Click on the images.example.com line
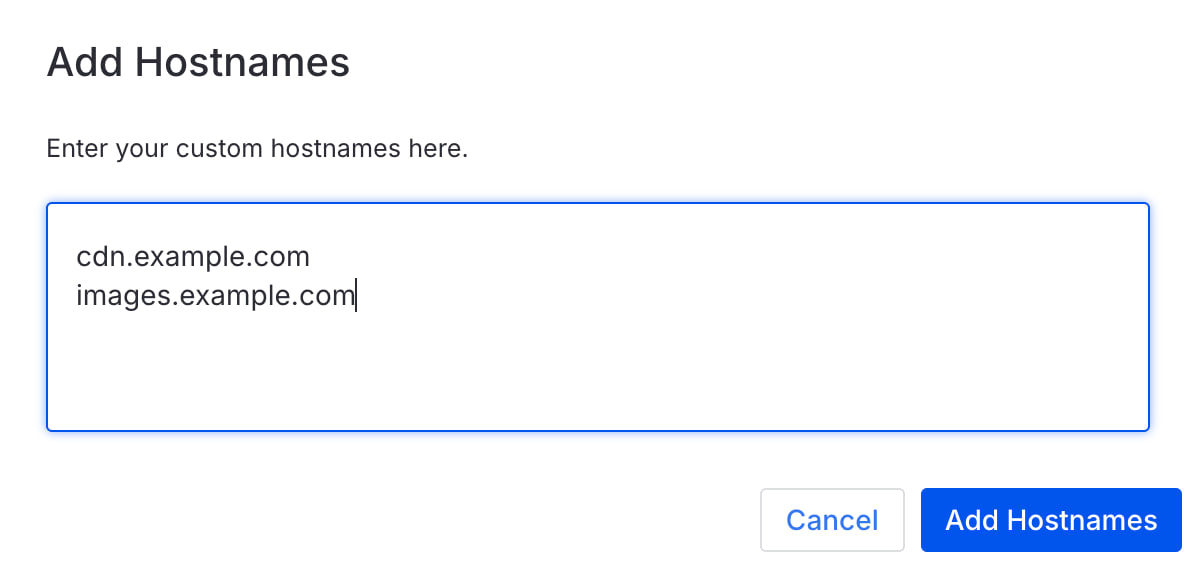This screenshot has height=564, width=1196. (215, 296)
